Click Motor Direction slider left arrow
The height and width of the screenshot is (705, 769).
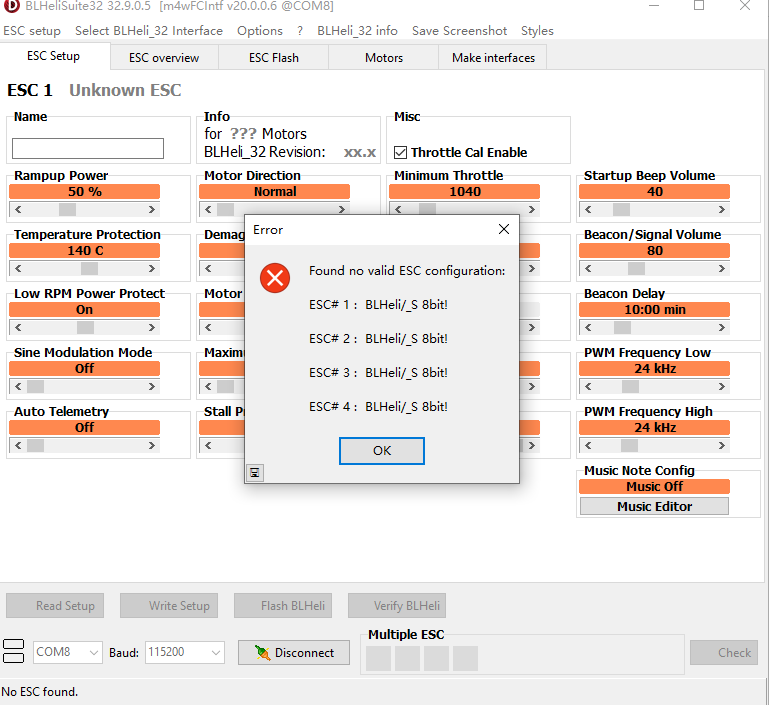[208, 209]
